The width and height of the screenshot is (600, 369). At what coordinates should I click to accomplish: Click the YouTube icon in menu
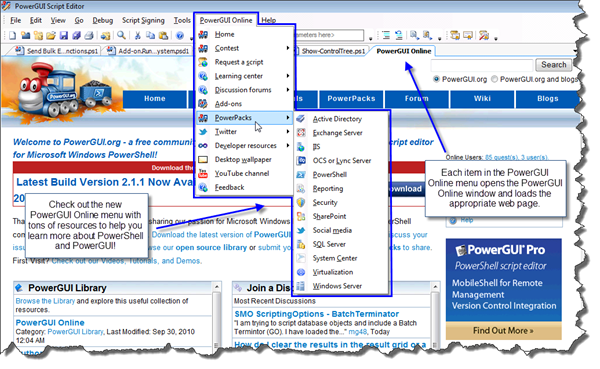203,173
